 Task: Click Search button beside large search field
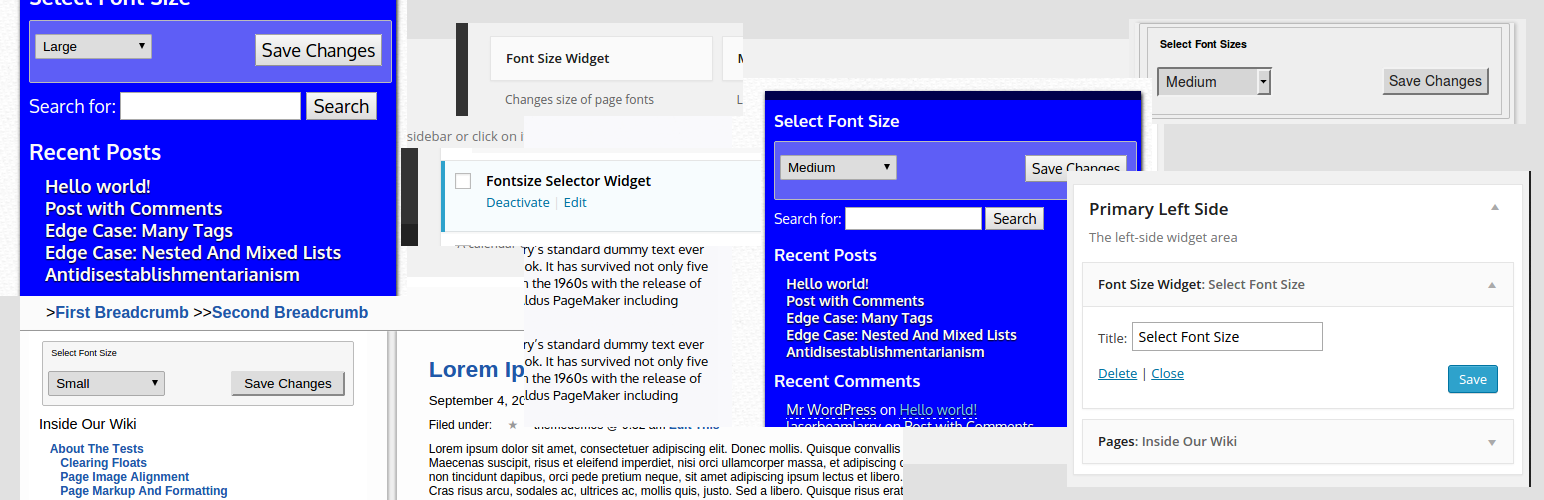coord(341,106)
